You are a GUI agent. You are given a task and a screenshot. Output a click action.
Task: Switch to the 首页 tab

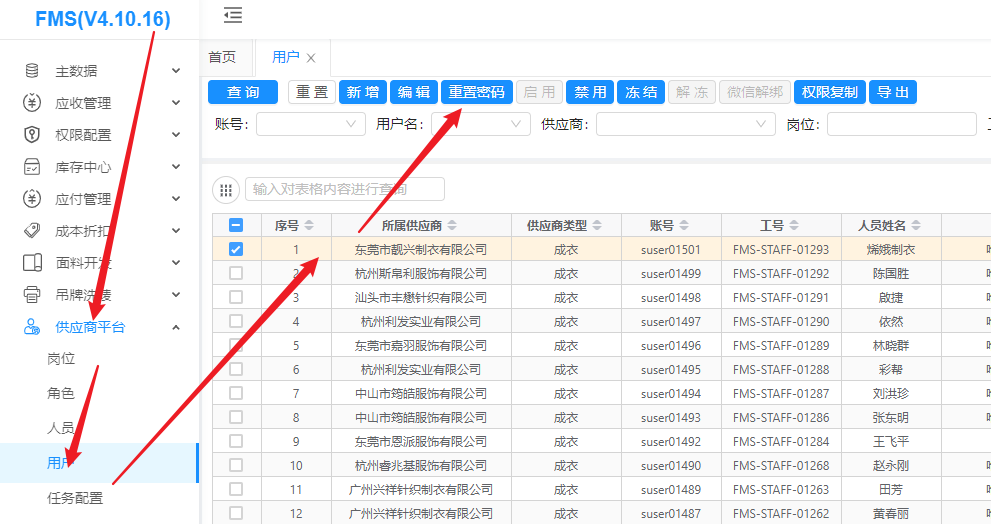pyautogui.click(x=222, y=58)
